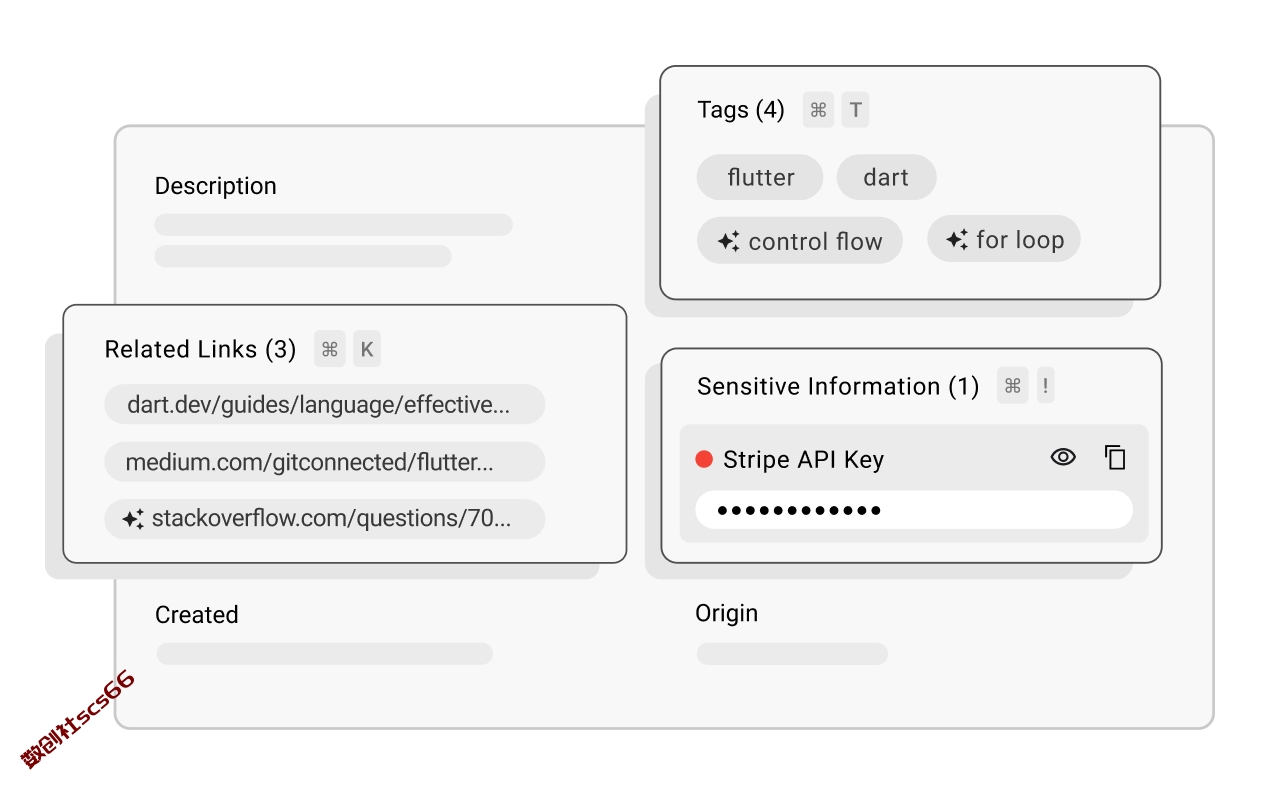Click the command key icon next to Tags
1280x800 pixels.
coord(818,110)
